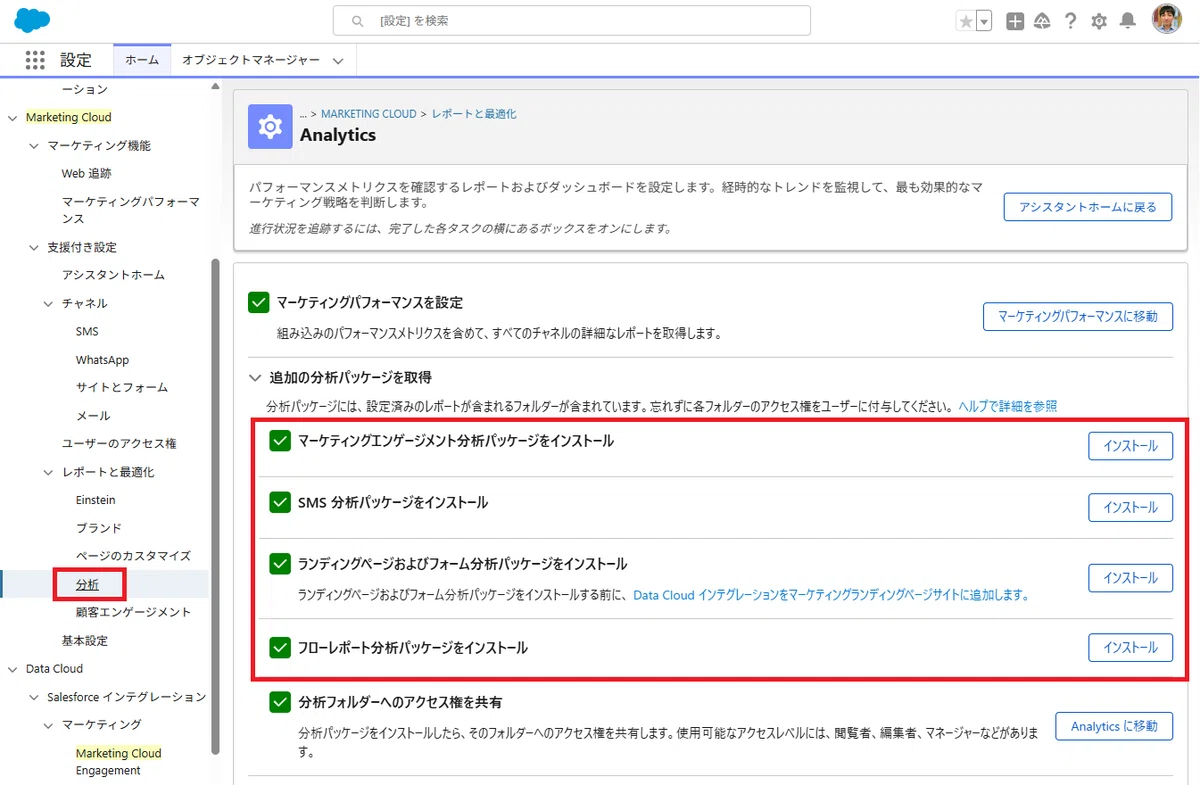Select Einstein in the sidebar
Image resolution: width=1200 pixels, height=785 pixels.
pos(95,500)
